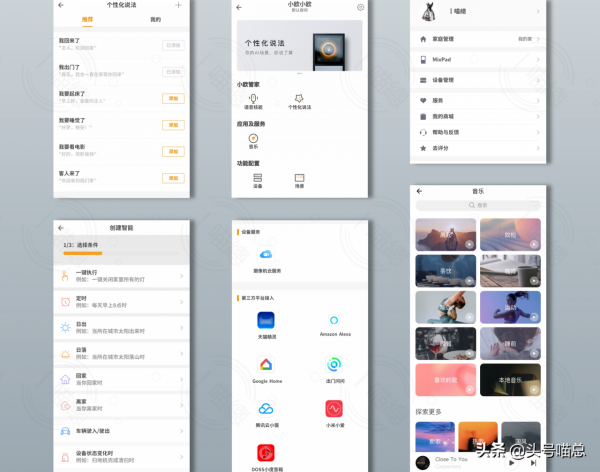The image size is (600, 472).
Task: Switch to the 我的 tab
Action: (155, 19)
